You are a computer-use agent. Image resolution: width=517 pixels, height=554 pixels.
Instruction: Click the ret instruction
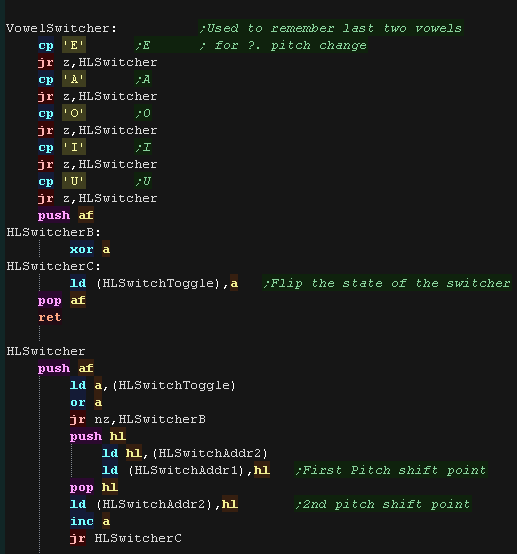click(x=50, y=317)
